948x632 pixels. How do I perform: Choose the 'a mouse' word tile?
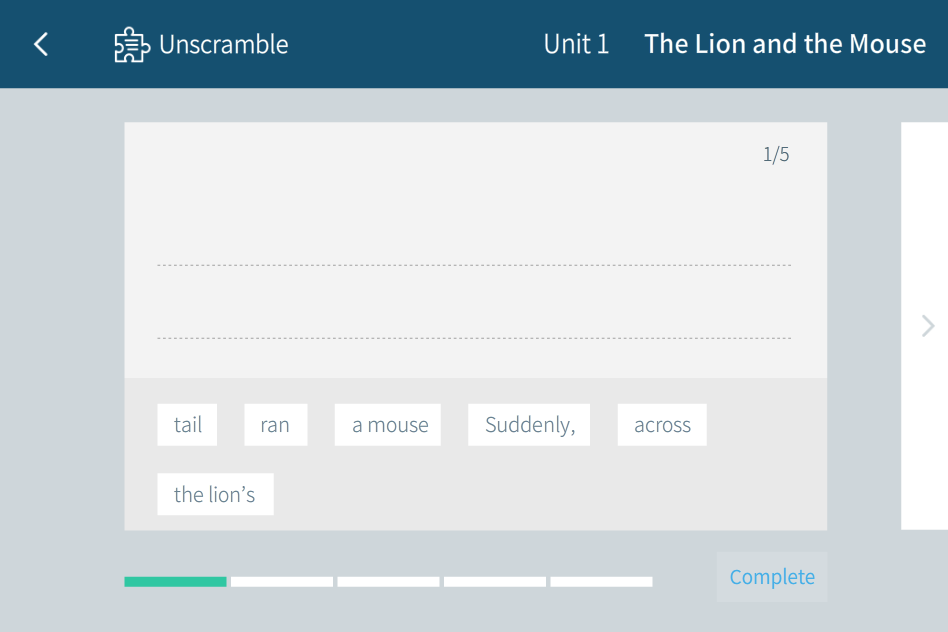389,425
